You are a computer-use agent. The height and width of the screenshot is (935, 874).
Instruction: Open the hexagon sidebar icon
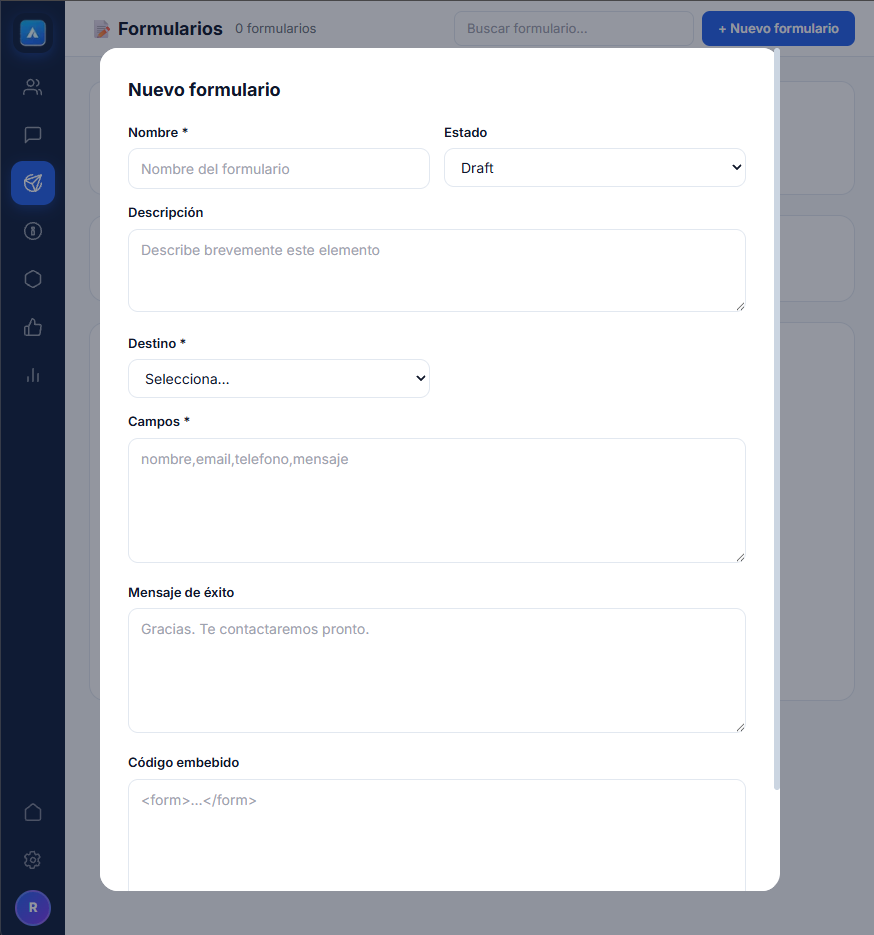coord(33,279)
